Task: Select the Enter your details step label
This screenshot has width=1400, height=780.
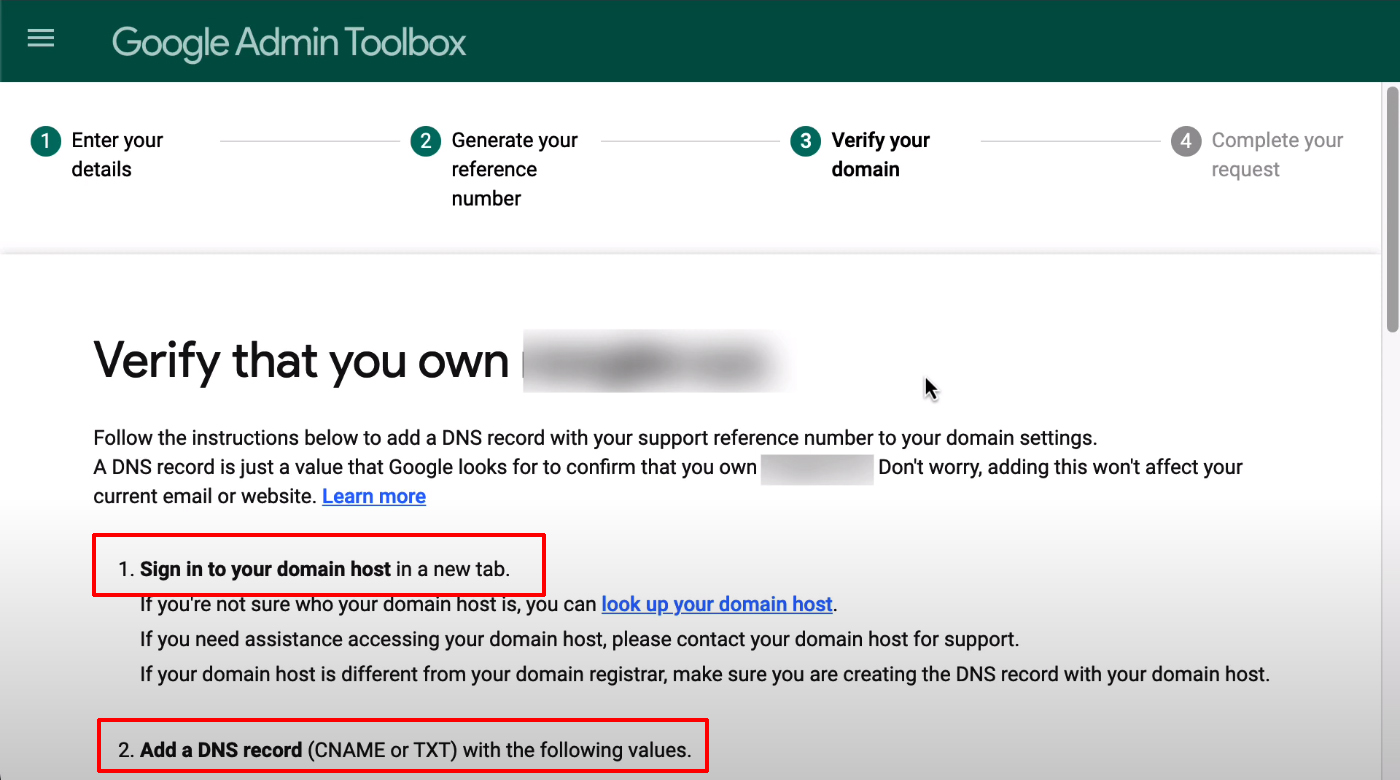Action: pyautogui.click(x=117, y=154)
